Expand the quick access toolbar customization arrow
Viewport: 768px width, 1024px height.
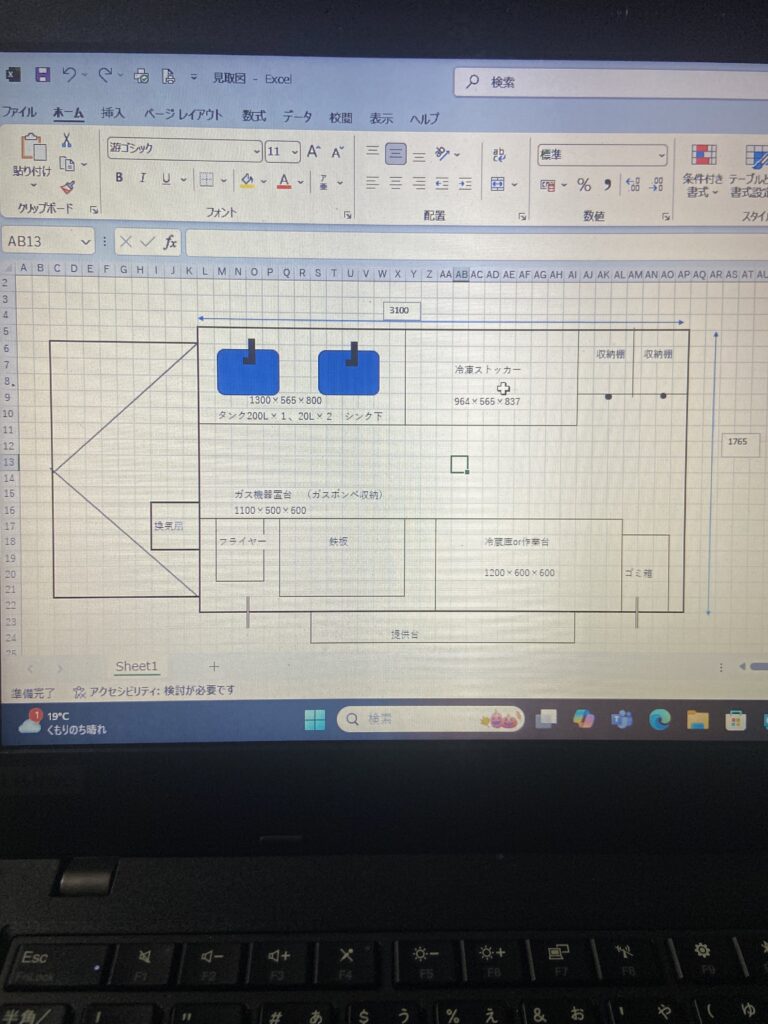193,77
